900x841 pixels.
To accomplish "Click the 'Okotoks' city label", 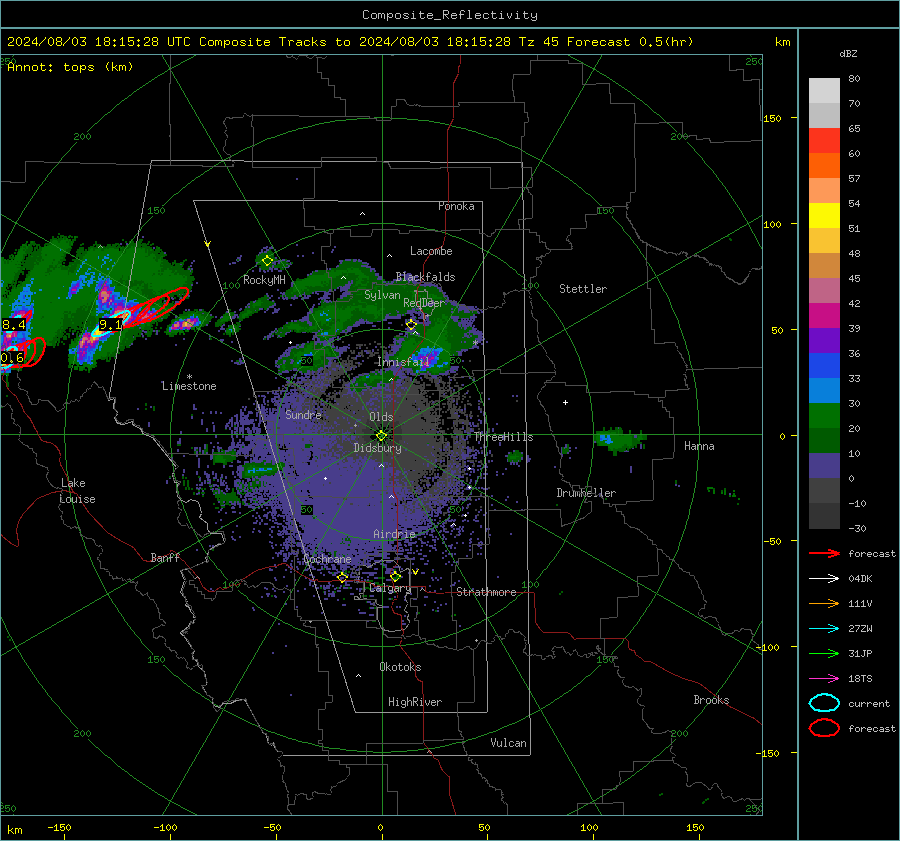I will [x=400, y=667].
